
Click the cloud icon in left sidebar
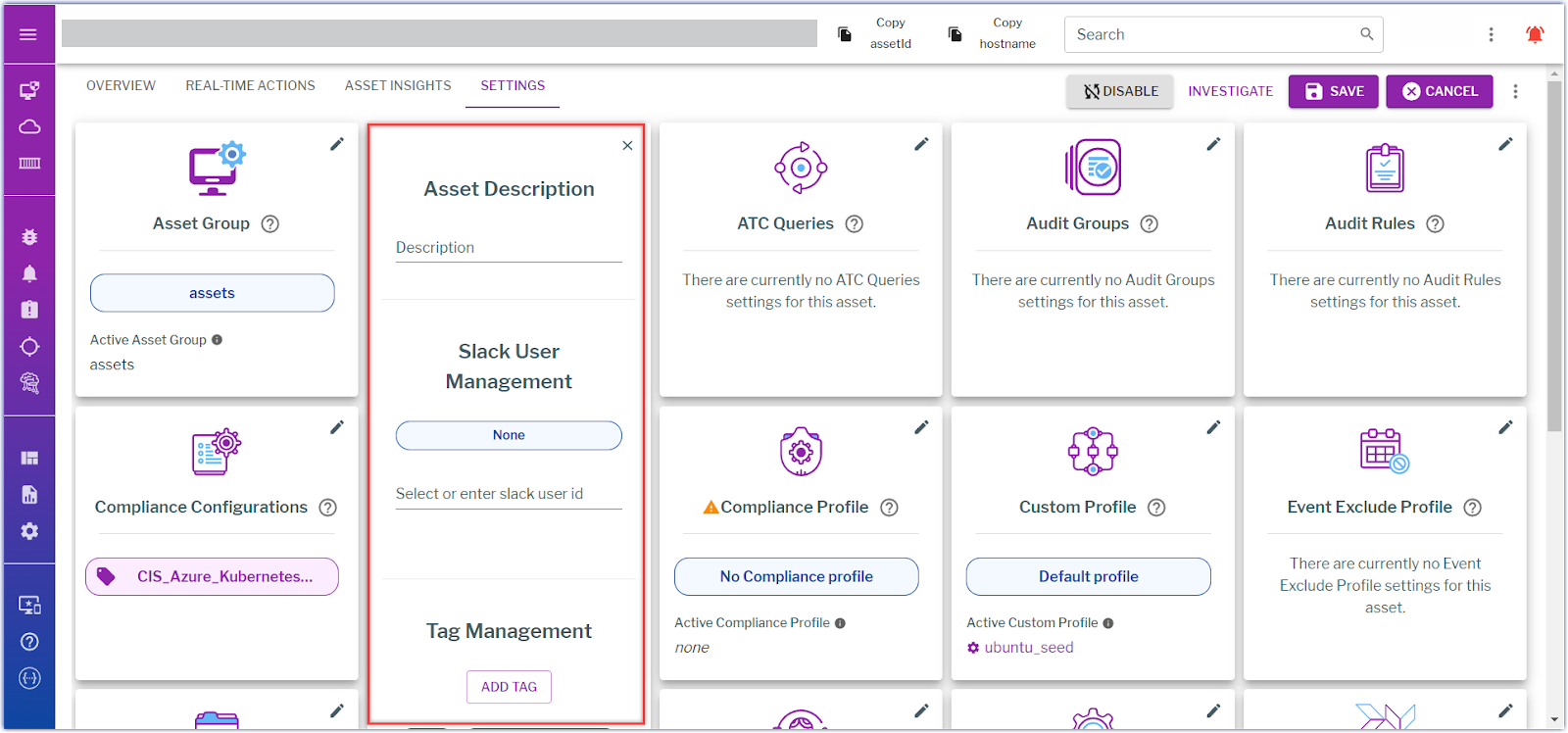pyautogui.click(x=29, y=126)
